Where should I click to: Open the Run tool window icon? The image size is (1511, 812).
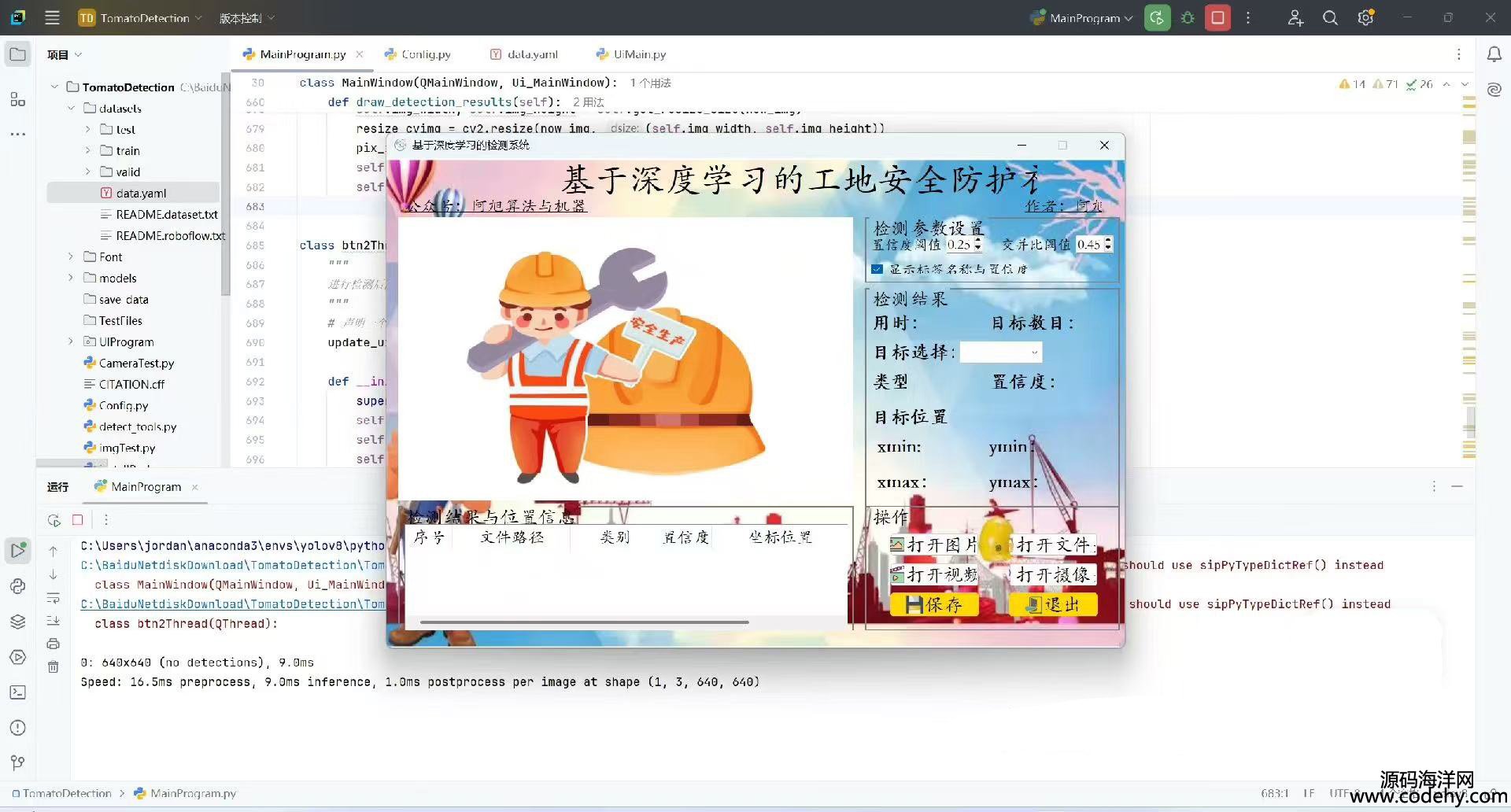click(17, 550)
